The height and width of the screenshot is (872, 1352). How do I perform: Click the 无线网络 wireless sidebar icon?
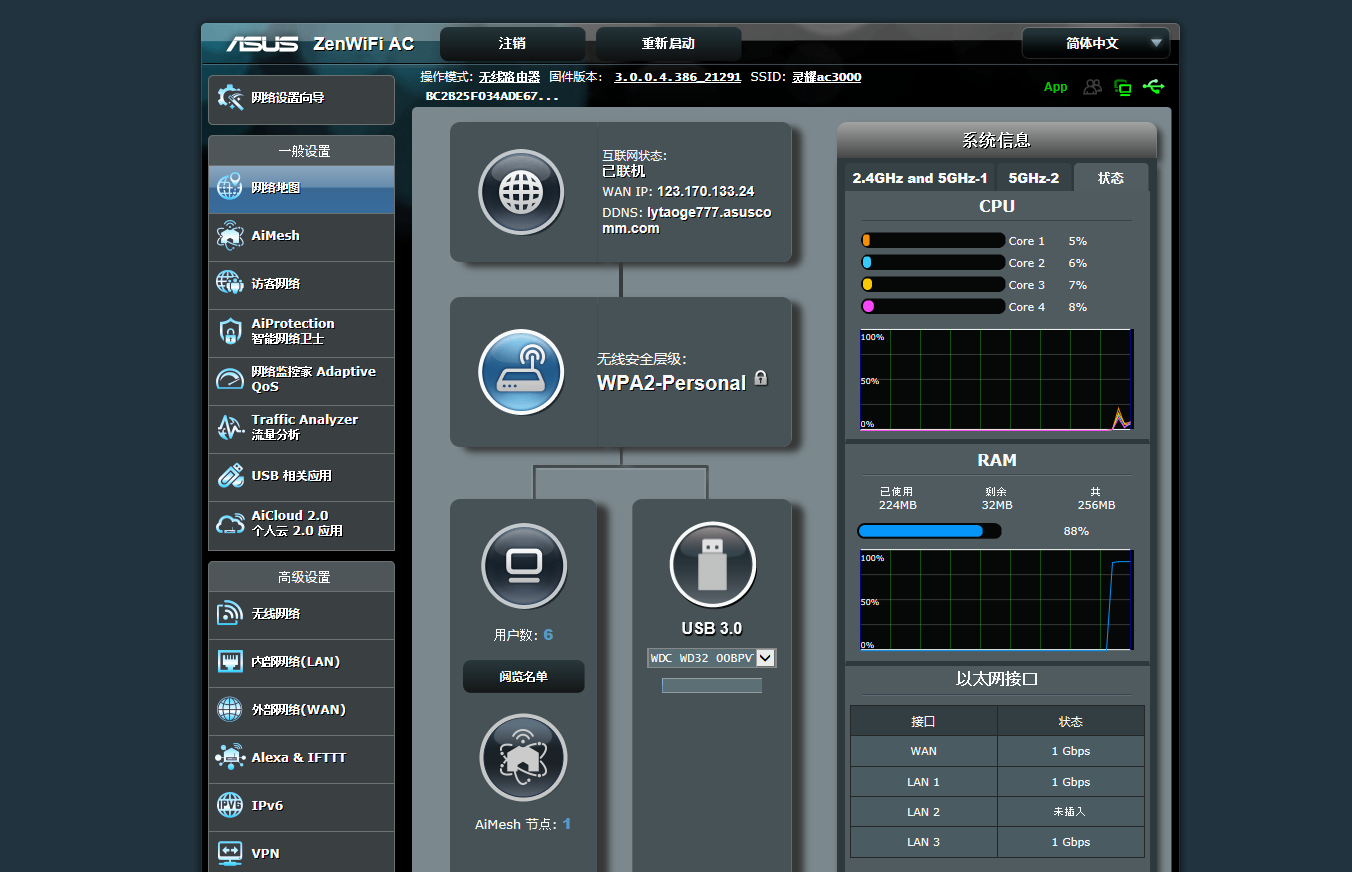230,614
